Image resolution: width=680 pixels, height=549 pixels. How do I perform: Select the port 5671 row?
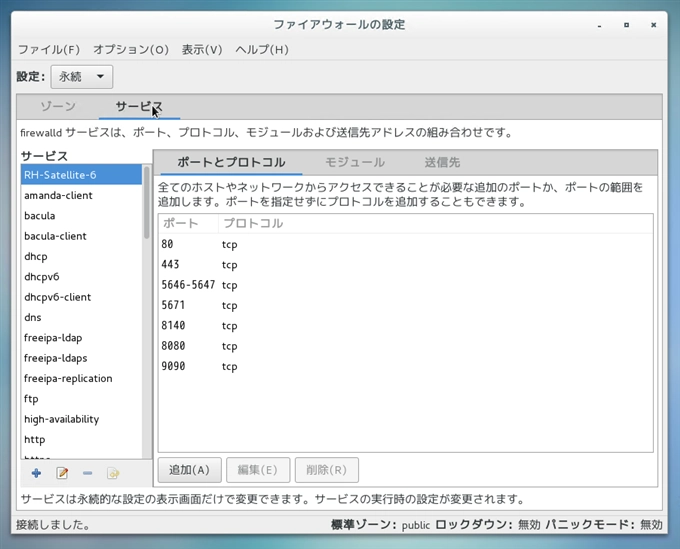[x=405, y=305]
